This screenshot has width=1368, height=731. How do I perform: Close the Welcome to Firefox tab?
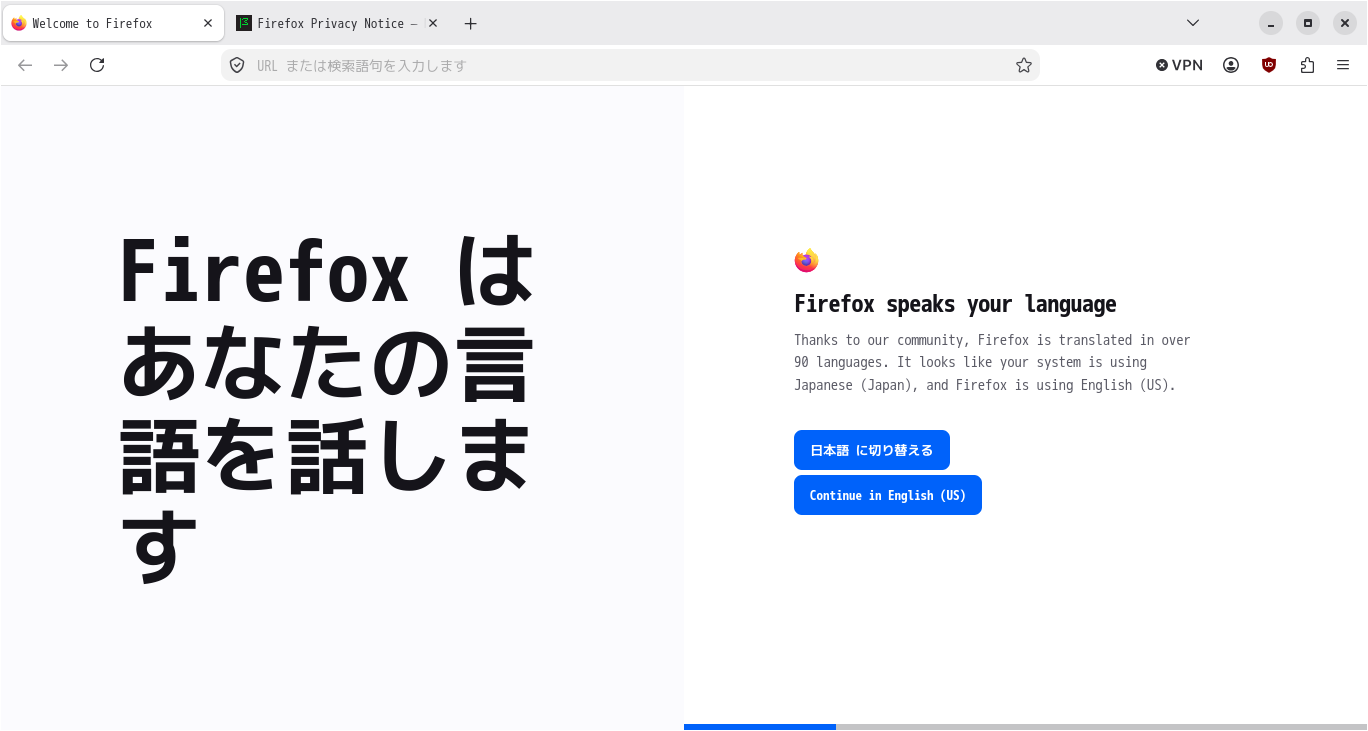208,23
